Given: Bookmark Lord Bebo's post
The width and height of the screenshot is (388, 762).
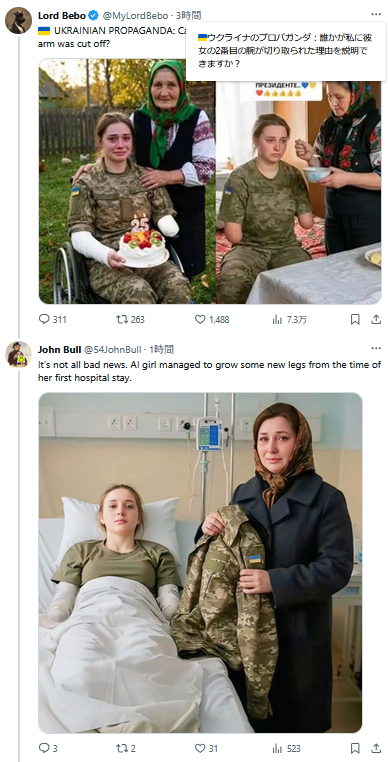Looking at the screenshot, I should pos(355,319).
